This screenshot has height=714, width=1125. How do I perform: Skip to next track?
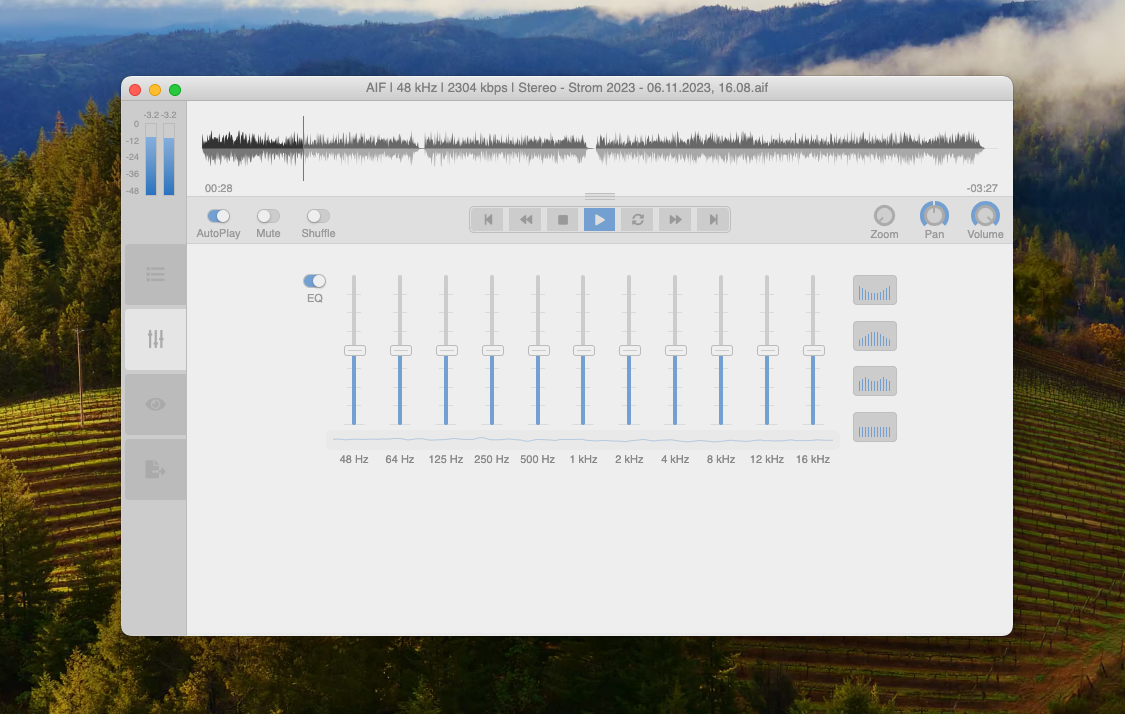point(712,220)
